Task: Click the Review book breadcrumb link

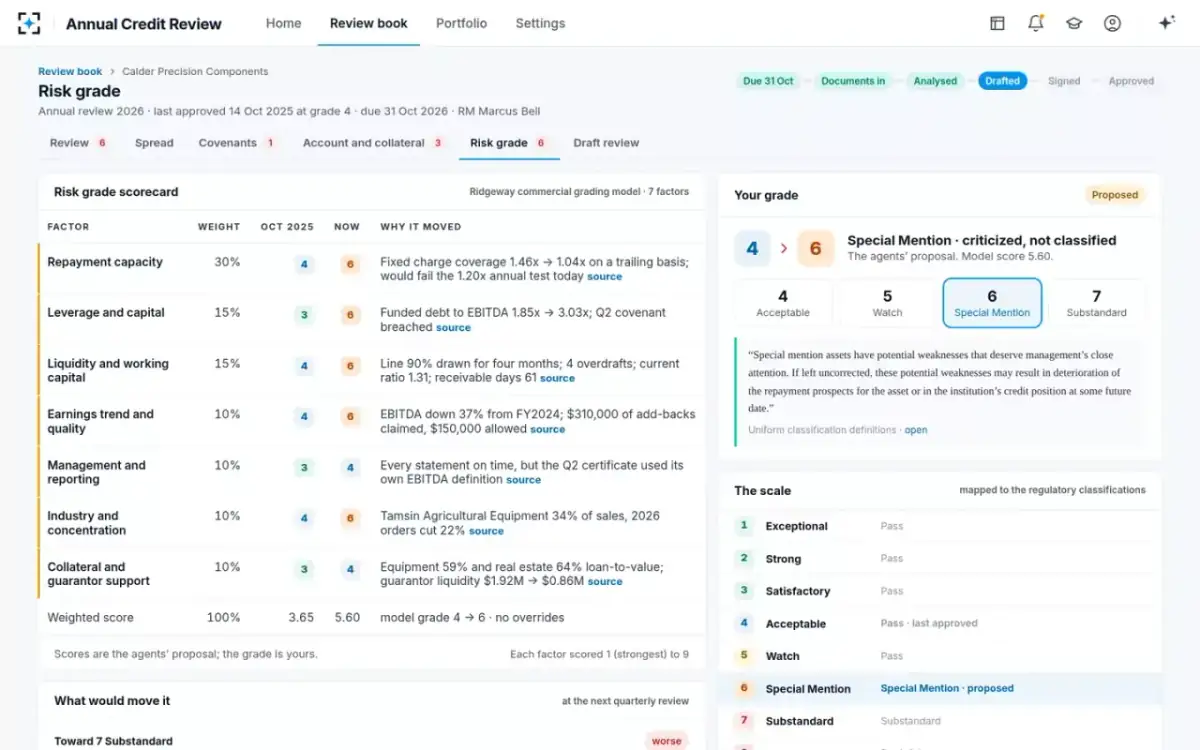Action: (x=70, y=72)
